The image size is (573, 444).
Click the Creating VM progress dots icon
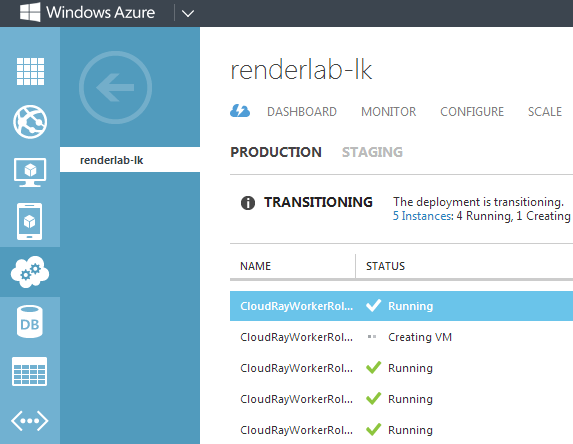[372, 337]
